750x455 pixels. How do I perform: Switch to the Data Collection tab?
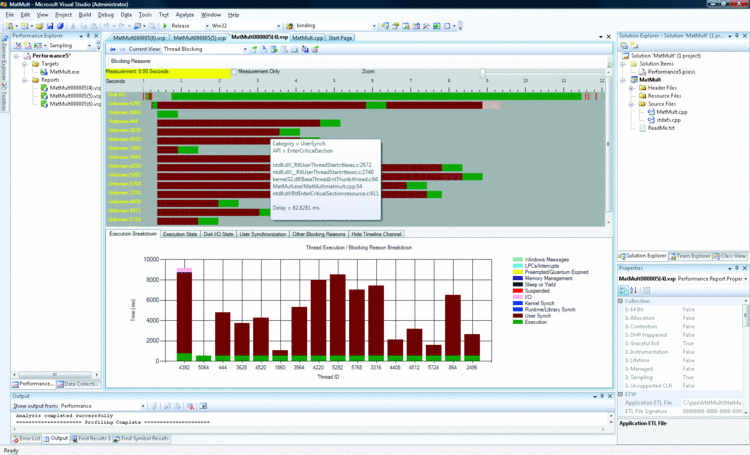77,384
